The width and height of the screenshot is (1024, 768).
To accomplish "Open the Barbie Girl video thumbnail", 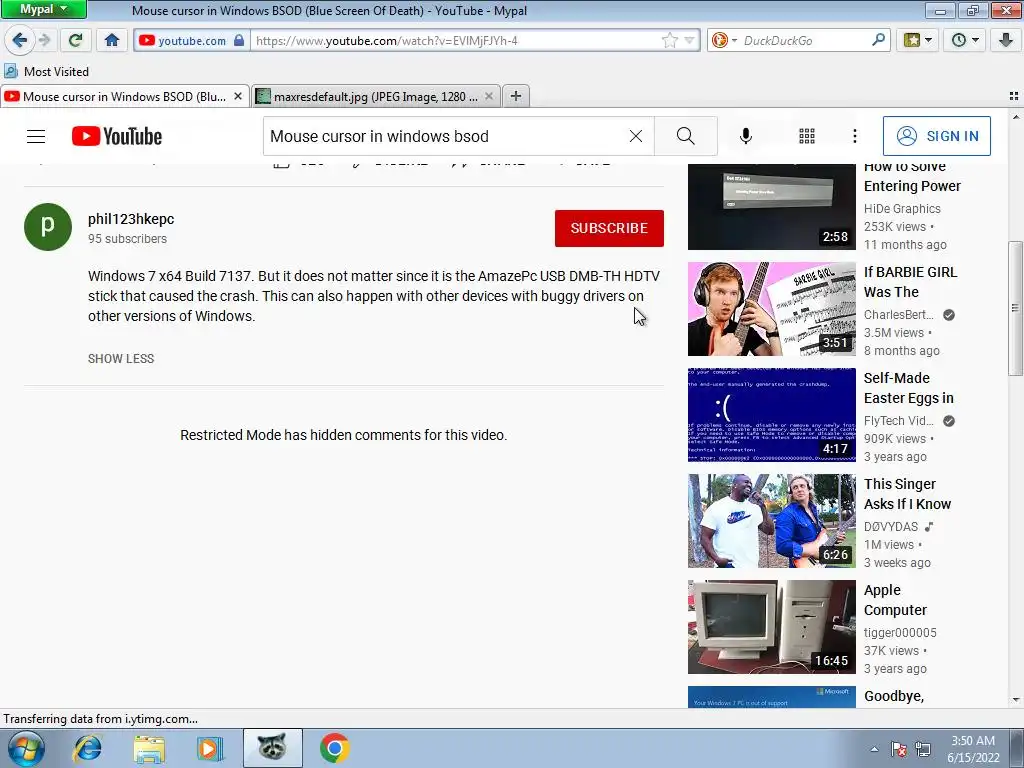I will click(771, 309).
